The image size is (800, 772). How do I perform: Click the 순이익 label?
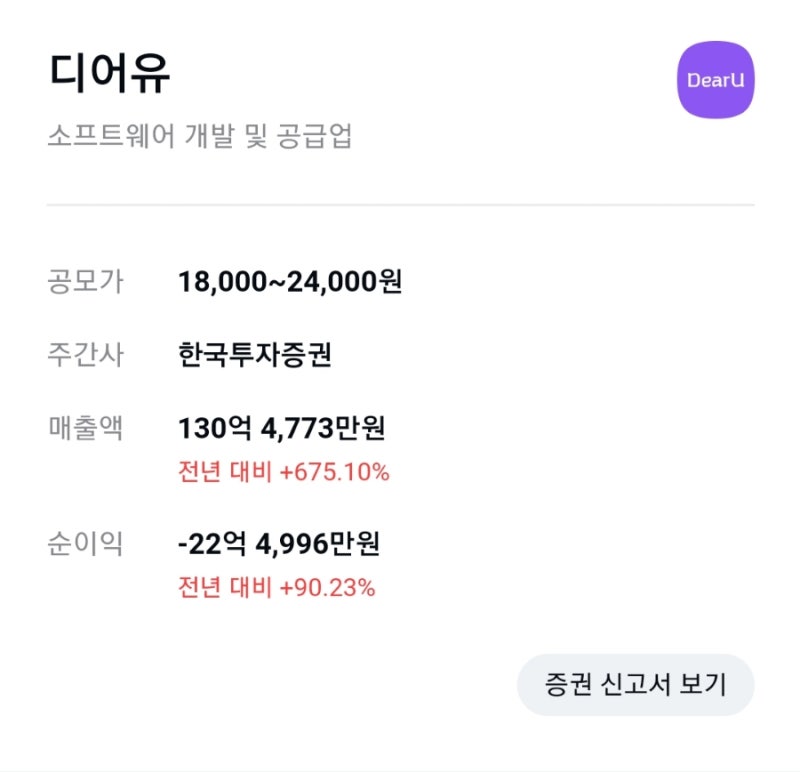[x=85, y=545]
